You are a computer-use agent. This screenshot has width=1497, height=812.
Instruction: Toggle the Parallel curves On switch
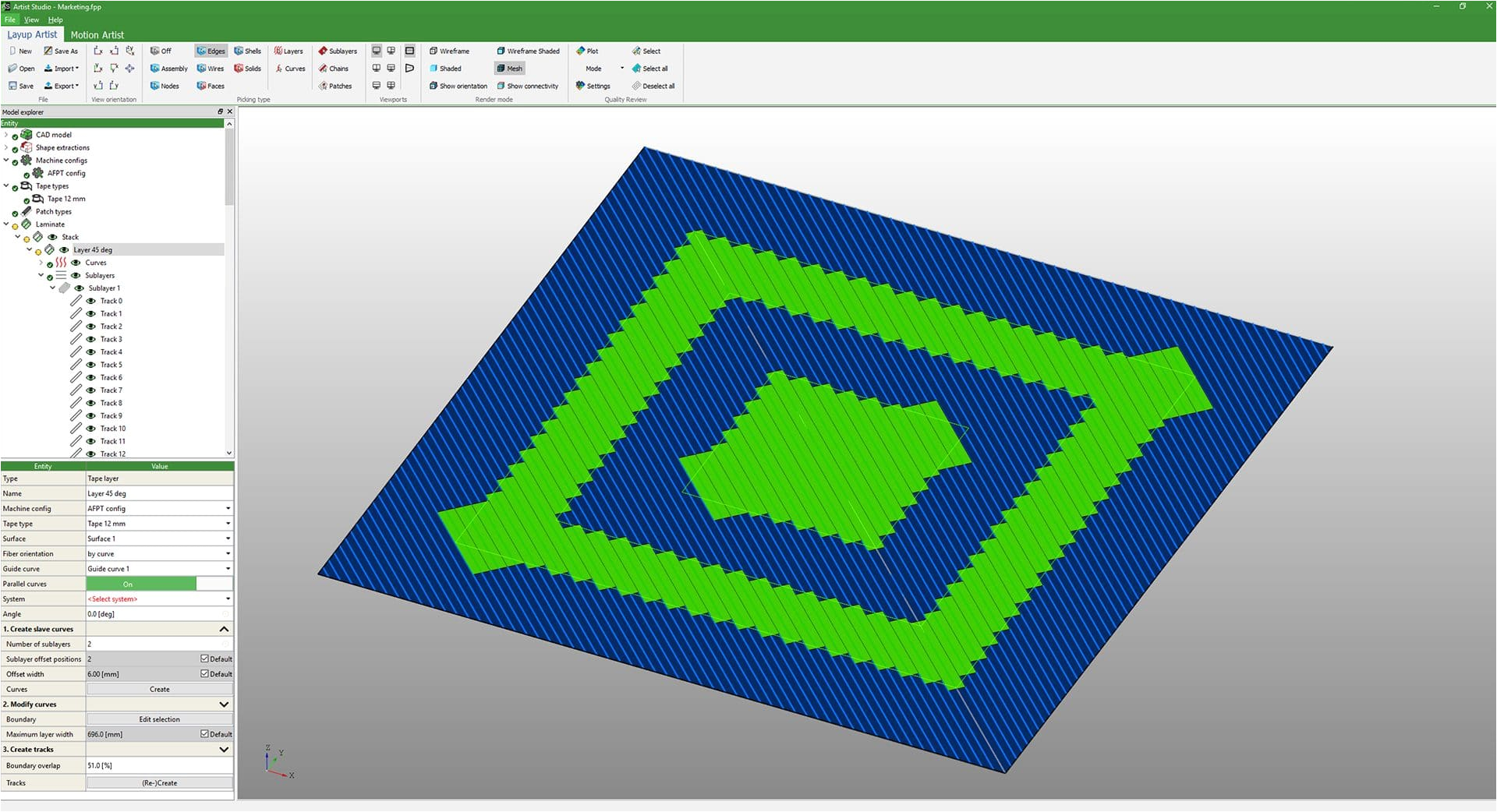pos(141,584)
